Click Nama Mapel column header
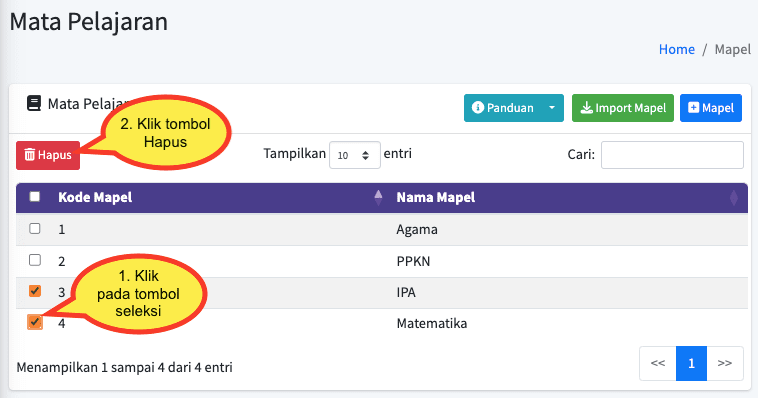This screenshot has width=758, height=398. coord(436,197)
